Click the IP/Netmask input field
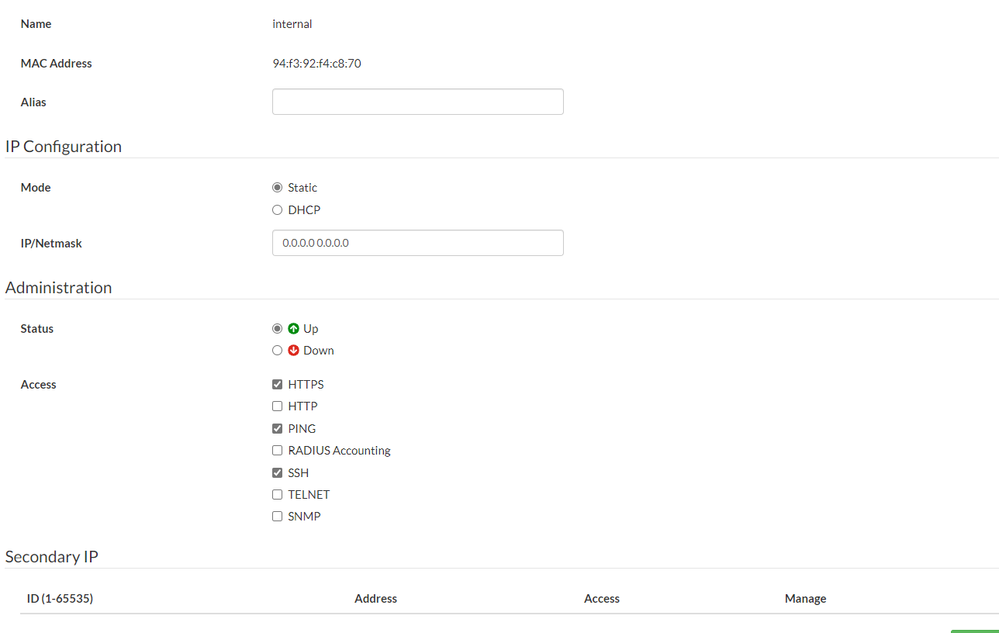999x633 pixels. click(x=417, y=243)
